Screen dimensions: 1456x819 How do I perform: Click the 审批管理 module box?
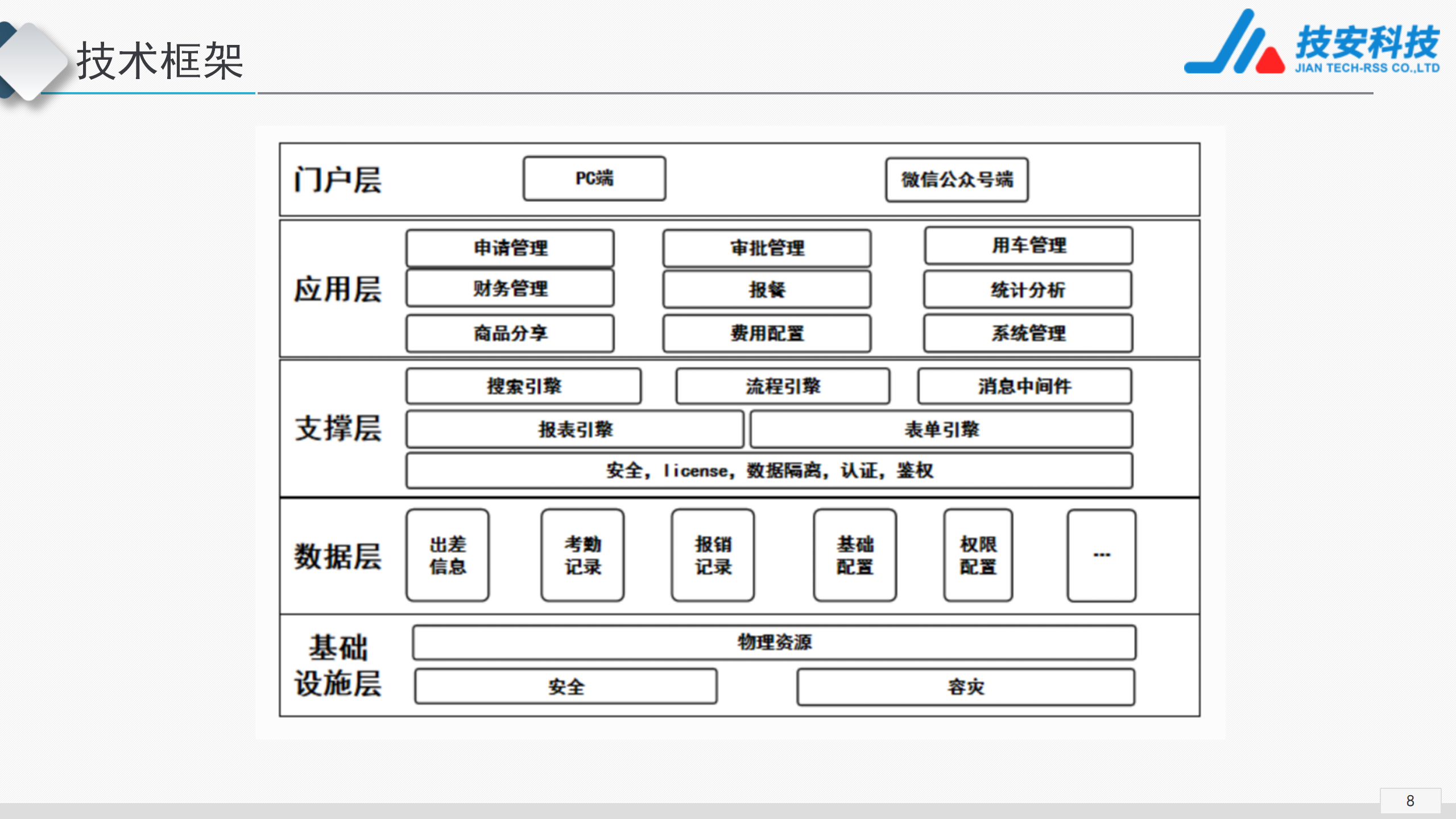click(x=767, y=248)
